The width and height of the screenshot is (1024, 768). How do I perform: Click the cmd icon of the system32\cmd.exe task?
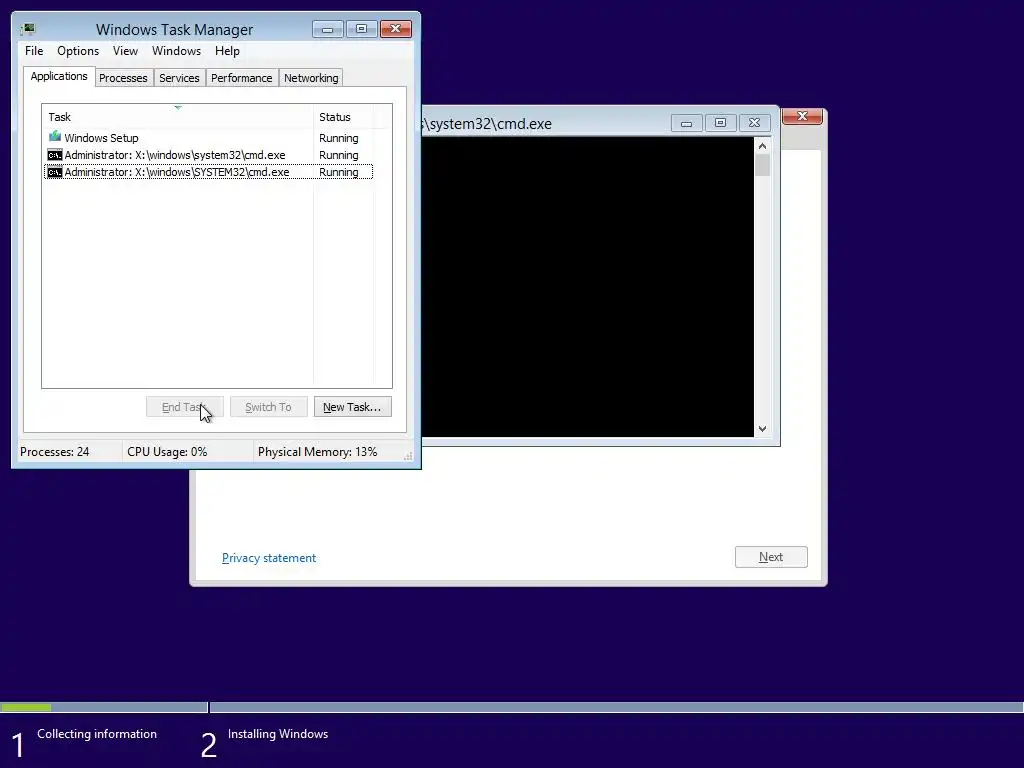55,155
